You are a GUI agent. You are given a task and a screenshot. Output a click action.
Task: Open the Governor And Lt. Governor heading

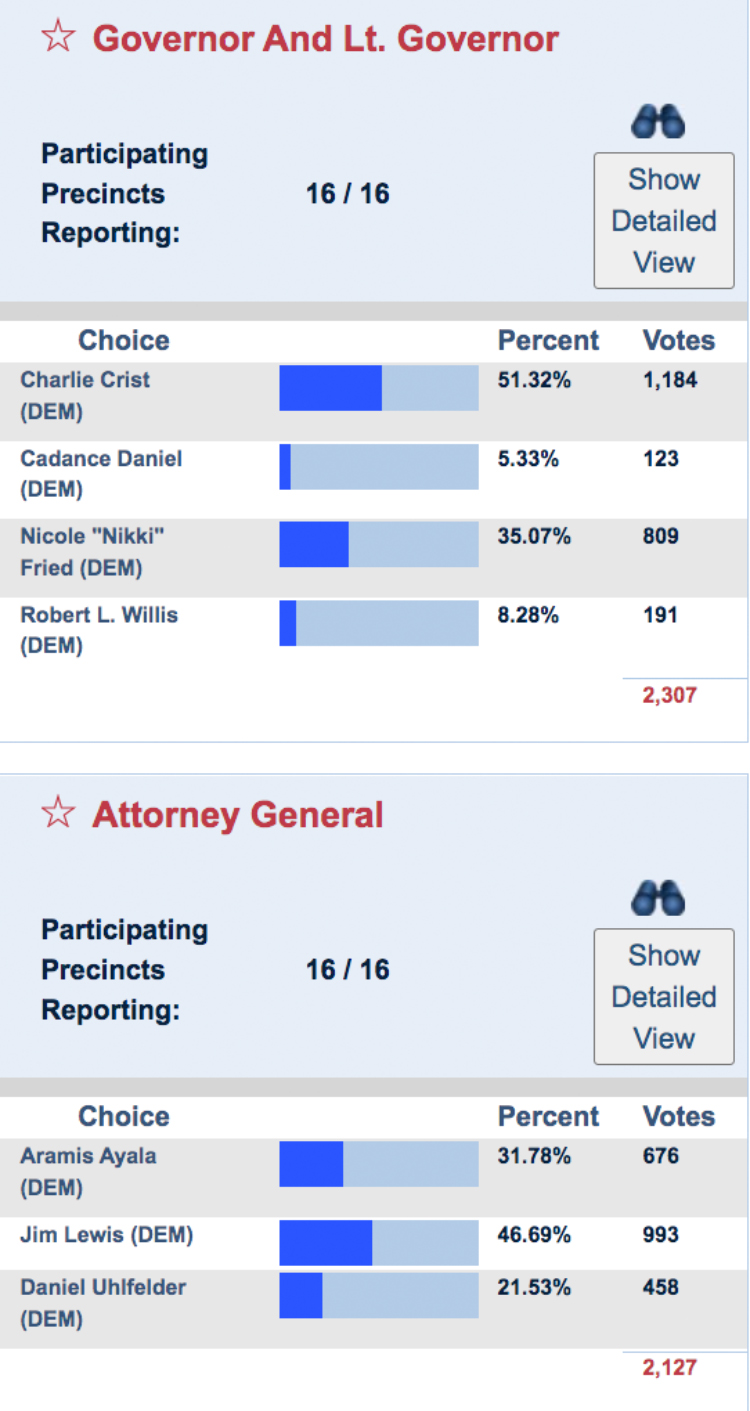tap(325, 39)
